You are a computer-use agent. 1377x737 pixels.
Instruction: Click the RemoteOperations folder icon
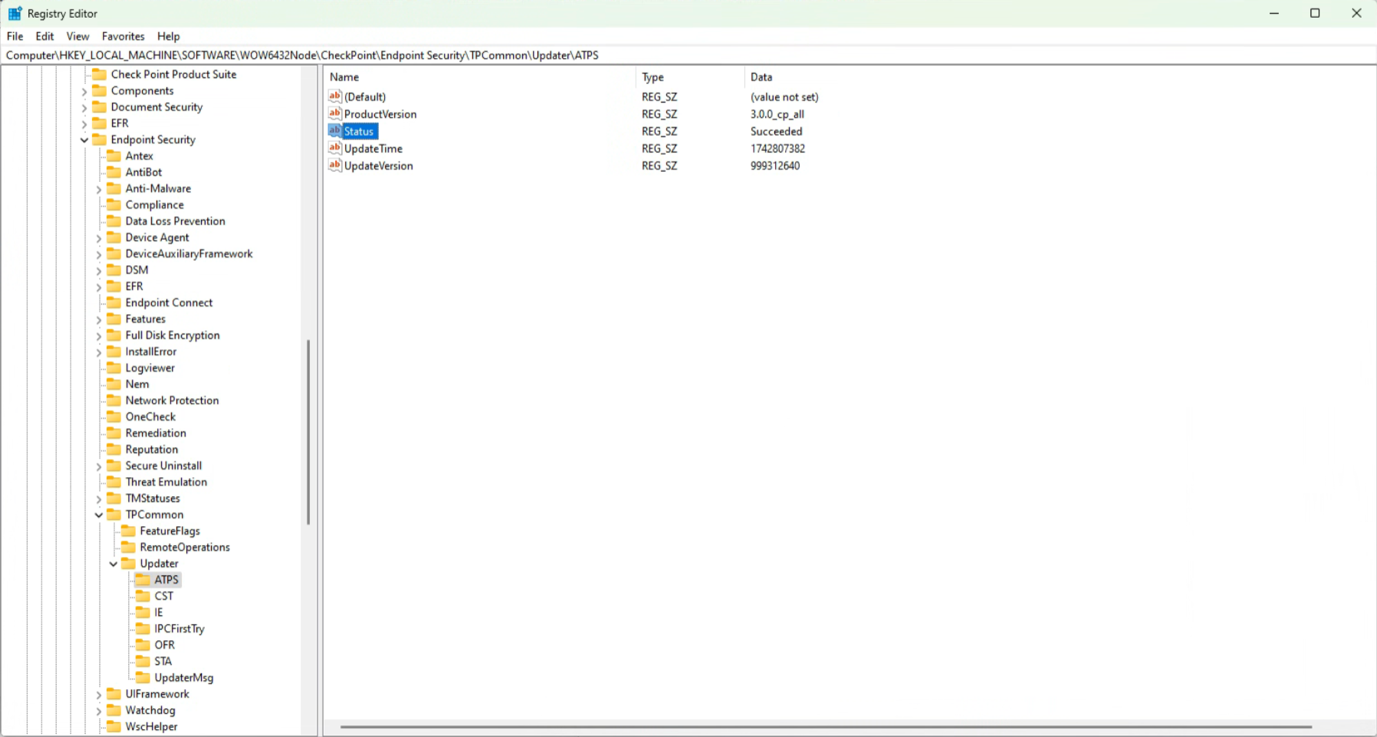coord(128,547)
